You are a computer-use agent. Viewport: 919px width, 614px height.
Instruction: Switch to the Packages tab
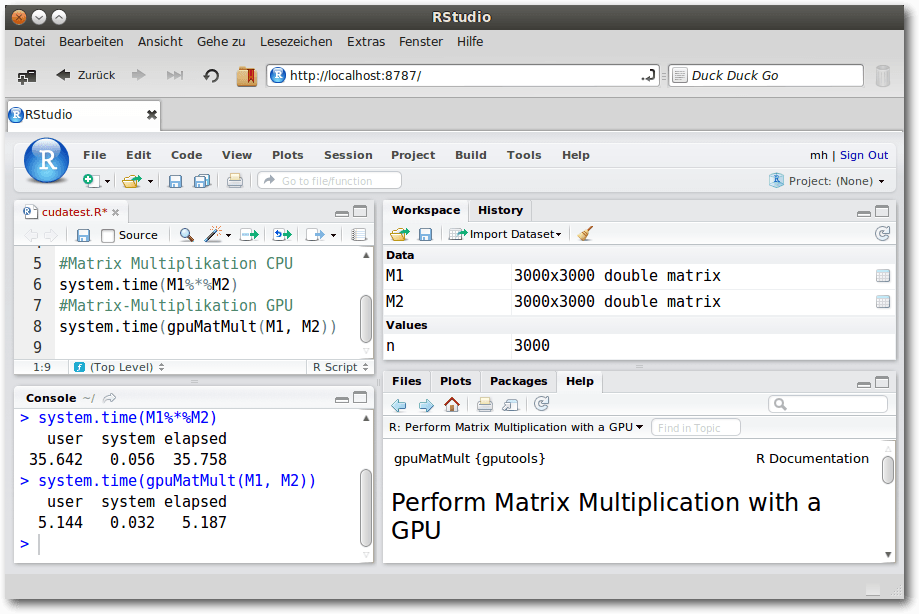[x=518, y=381]
